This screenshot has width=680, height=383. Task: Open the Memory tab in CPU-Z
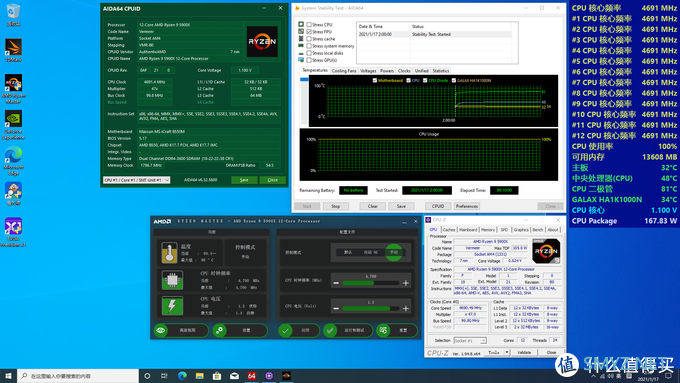pyautogui.click(x=487, y=229)
